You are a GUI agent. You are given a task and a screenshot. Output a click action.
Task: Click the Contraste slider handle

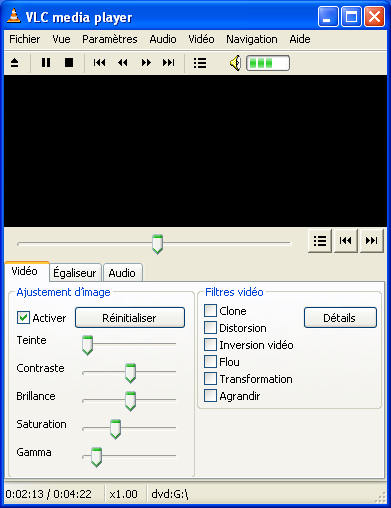[x=130, y=373]
